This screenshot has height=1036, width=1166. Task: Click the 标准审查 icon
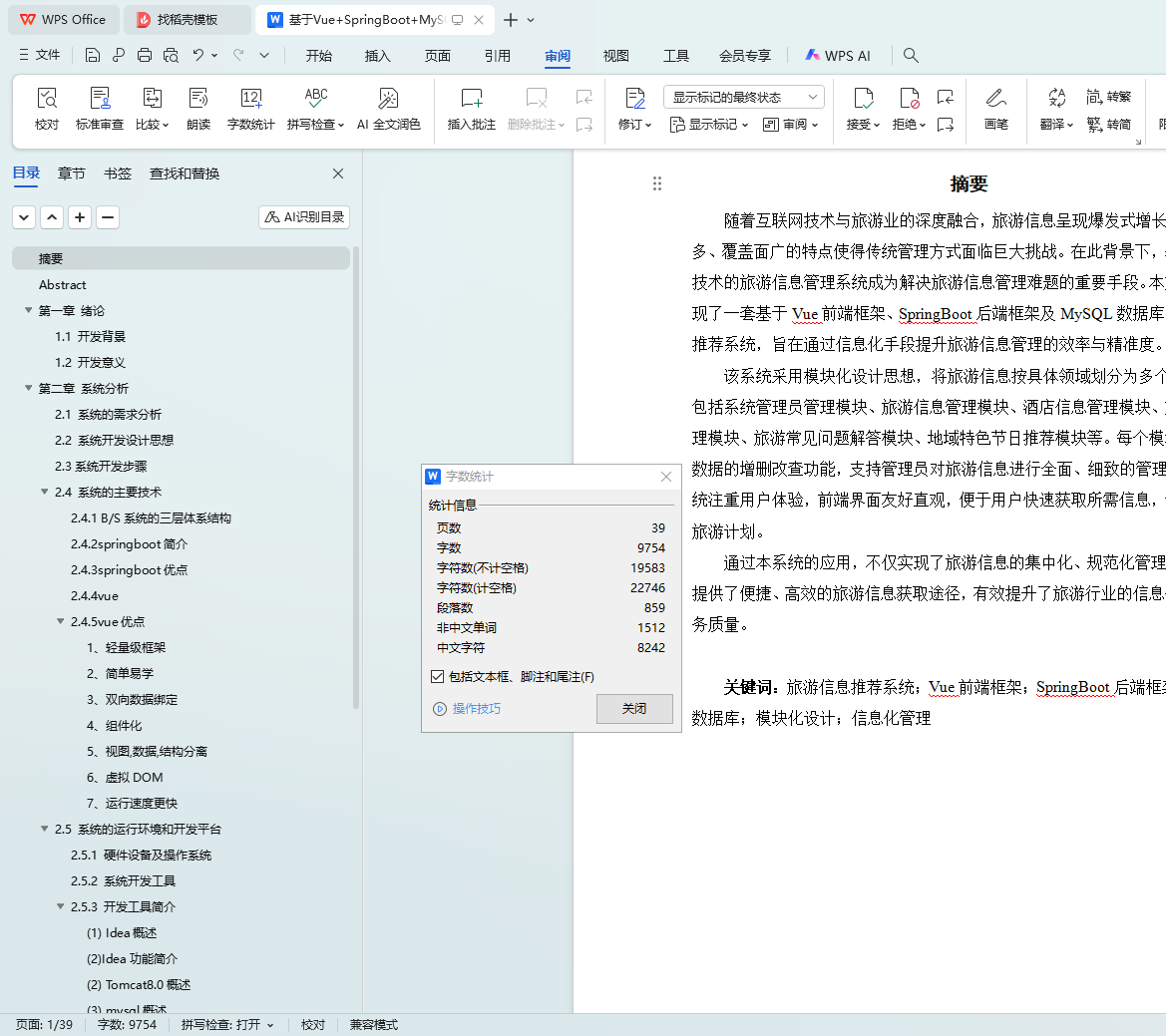point(100,98)
